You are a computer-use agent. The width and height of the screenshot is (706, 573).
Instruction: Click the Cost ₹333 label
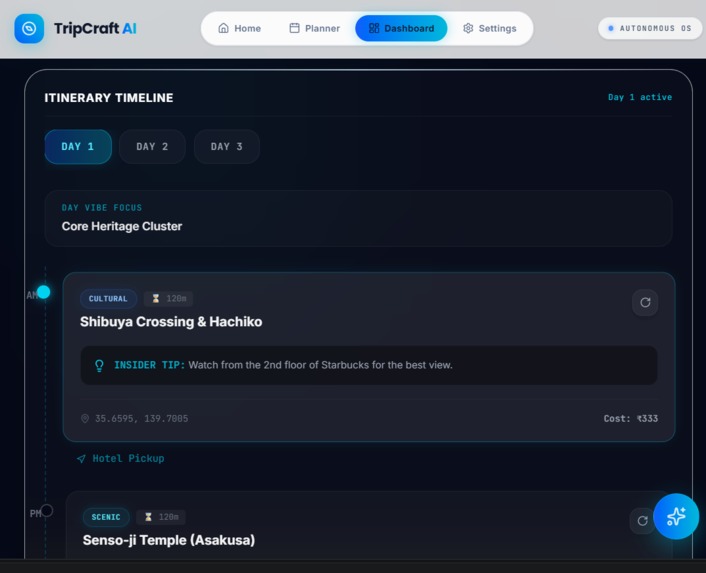coord(631,419)
